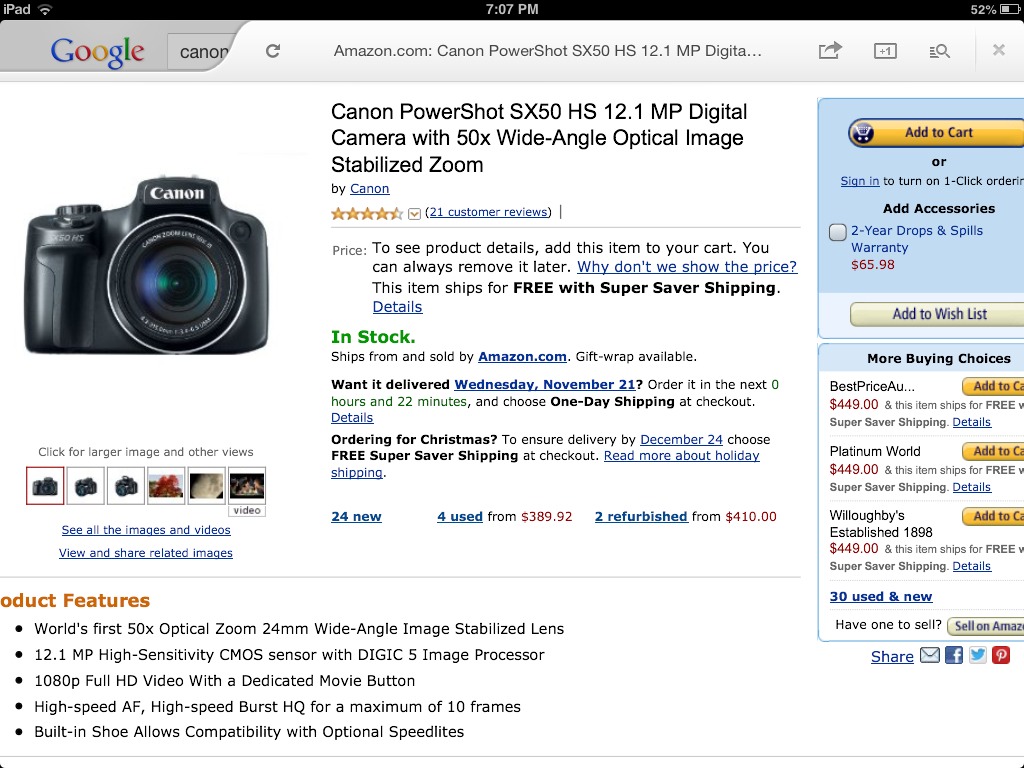Click the Add to Cart button

click(936, 133)
